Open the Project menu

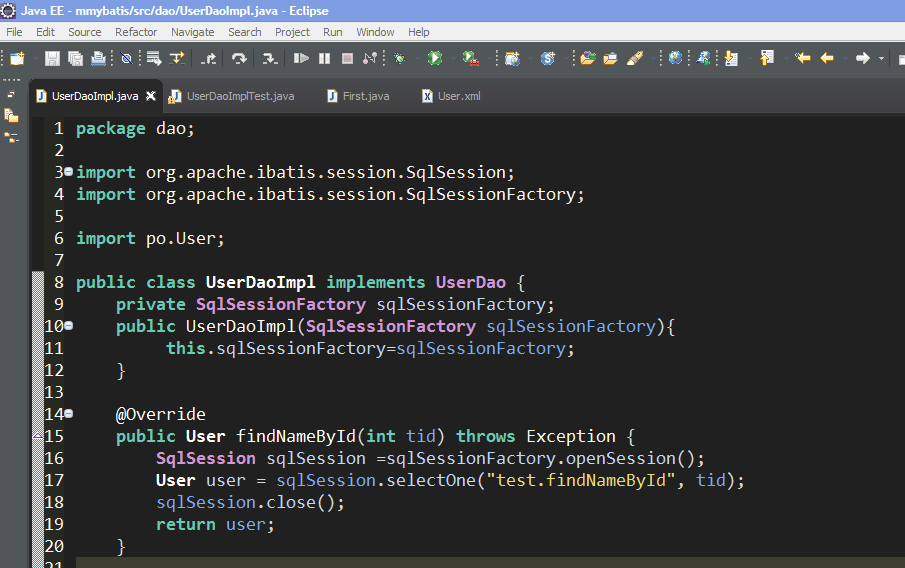pyautogui.click(x=293, y=32)
